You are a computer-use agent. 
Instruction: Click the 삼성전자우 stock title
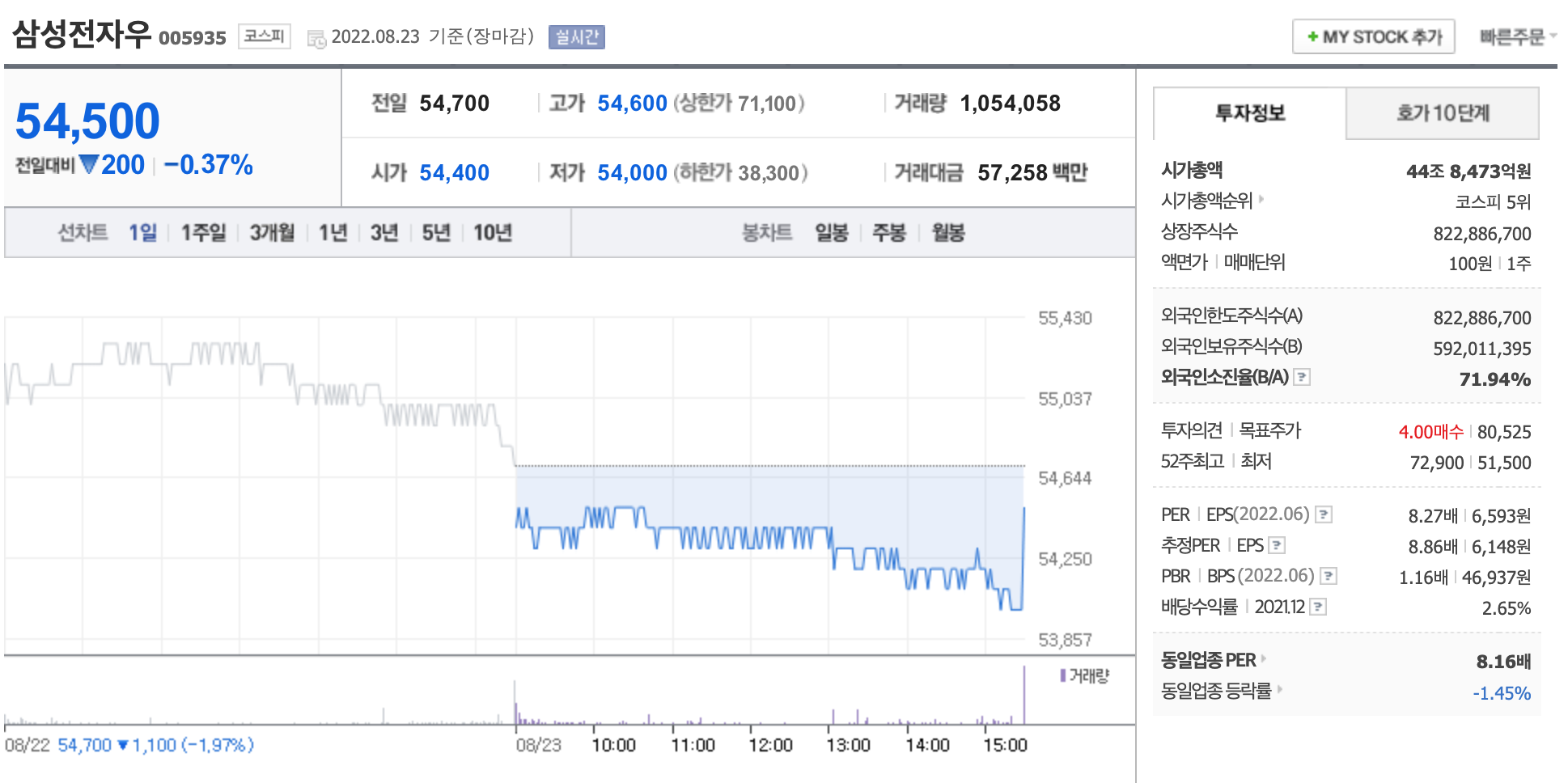82,34
